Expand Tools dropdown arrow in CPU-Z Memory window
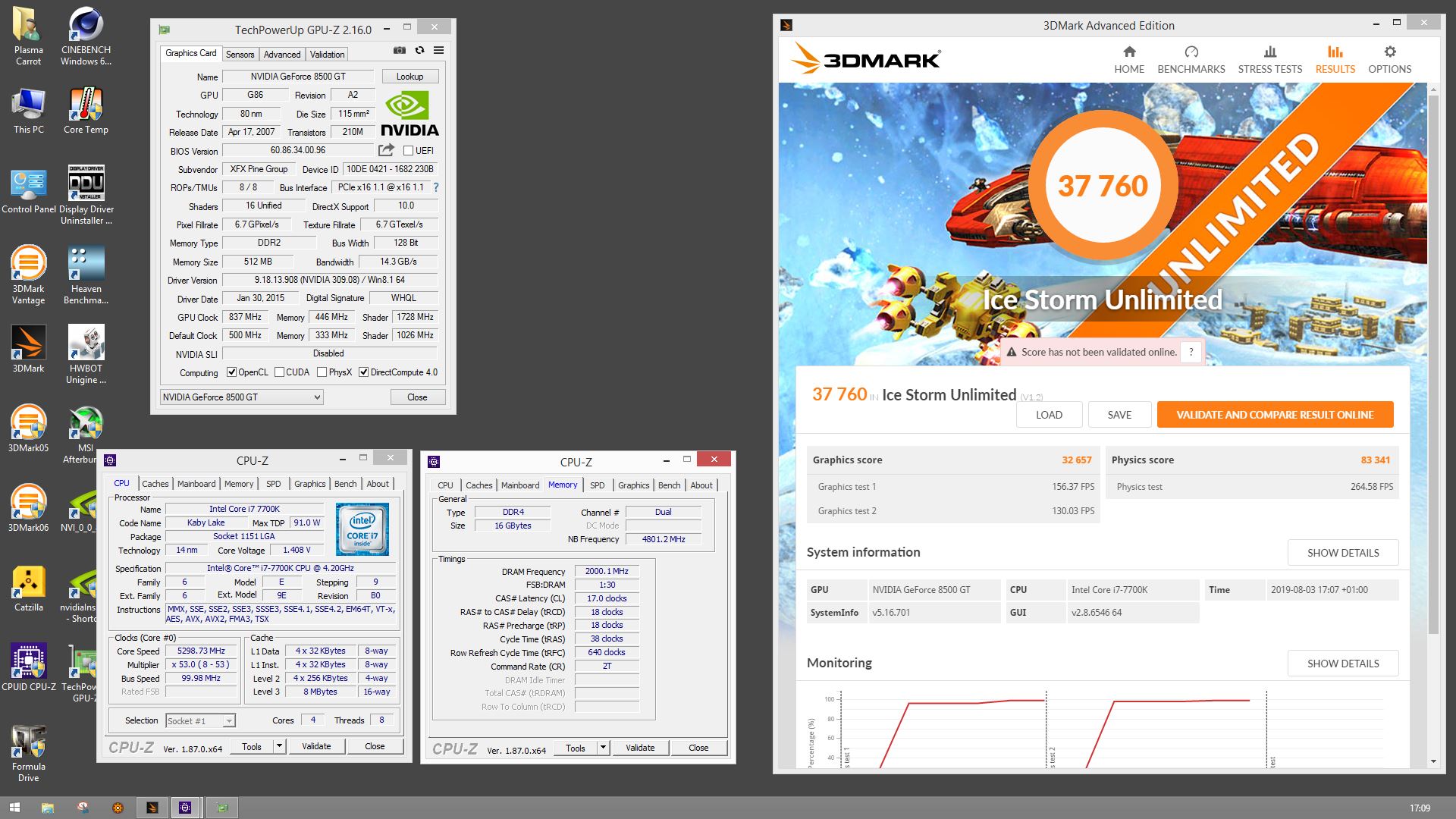Screen dimensions: 1456x819 (603, 748)
